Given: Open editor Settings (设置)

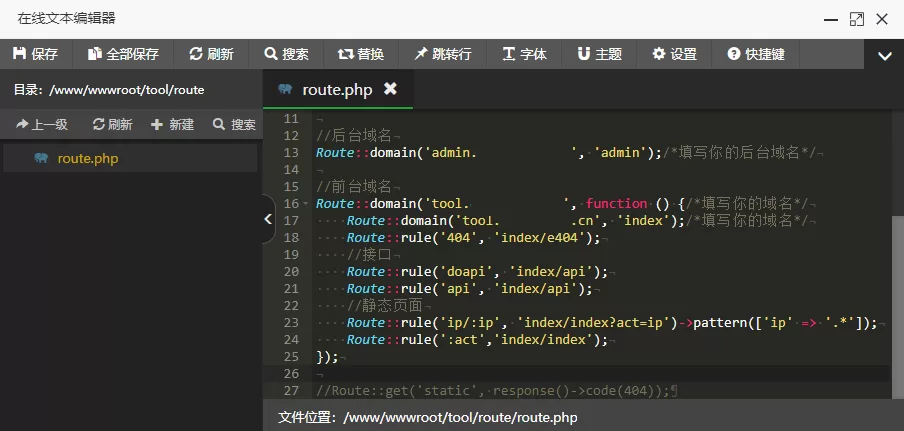Looking at the screenshot, I should click(675, 54).
